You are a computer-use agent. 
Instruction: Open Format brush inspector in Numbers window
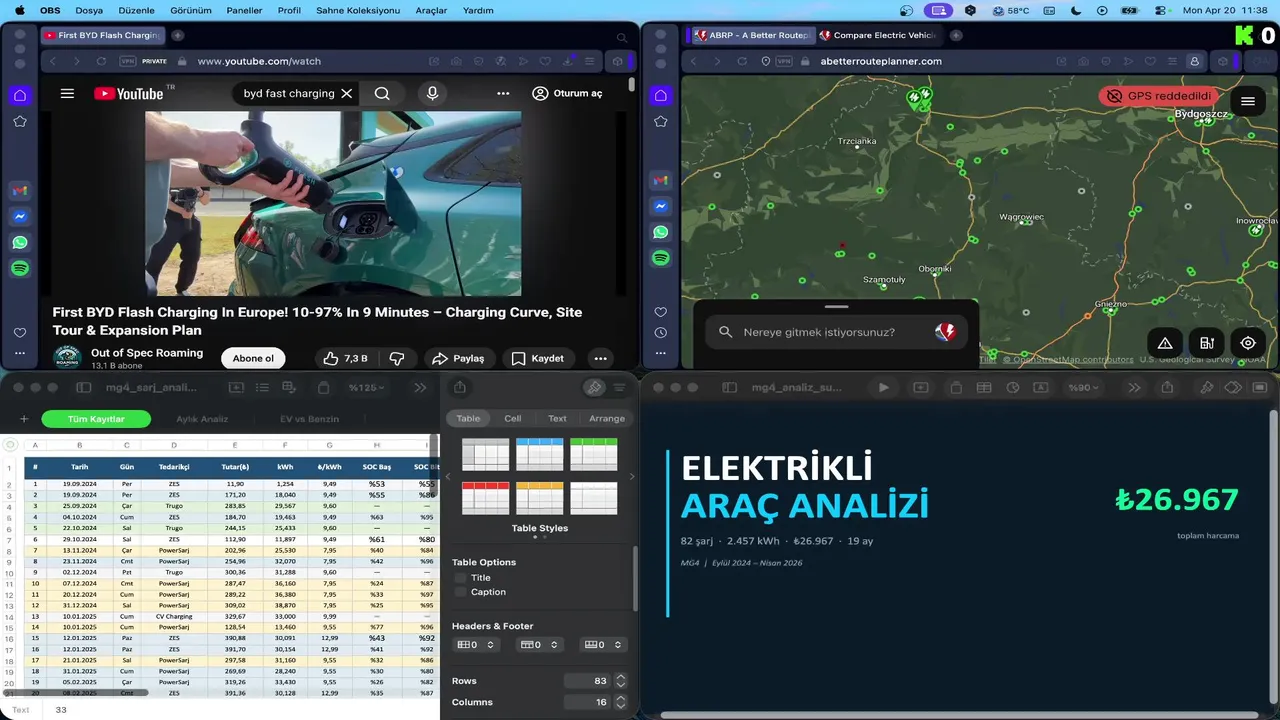click(594, 388)
